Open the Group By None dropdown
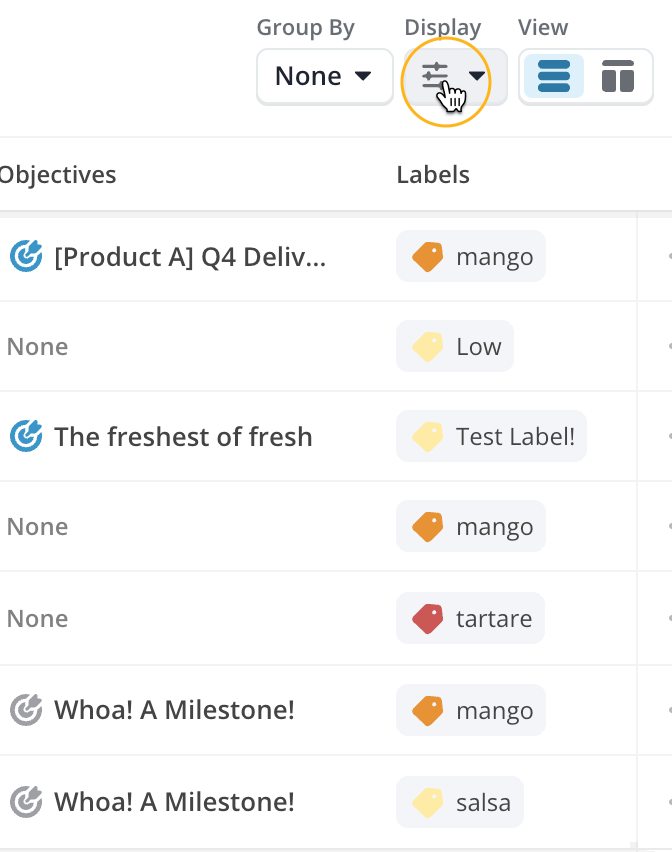This screenshot has width=672, height=852. click(324, 76)
